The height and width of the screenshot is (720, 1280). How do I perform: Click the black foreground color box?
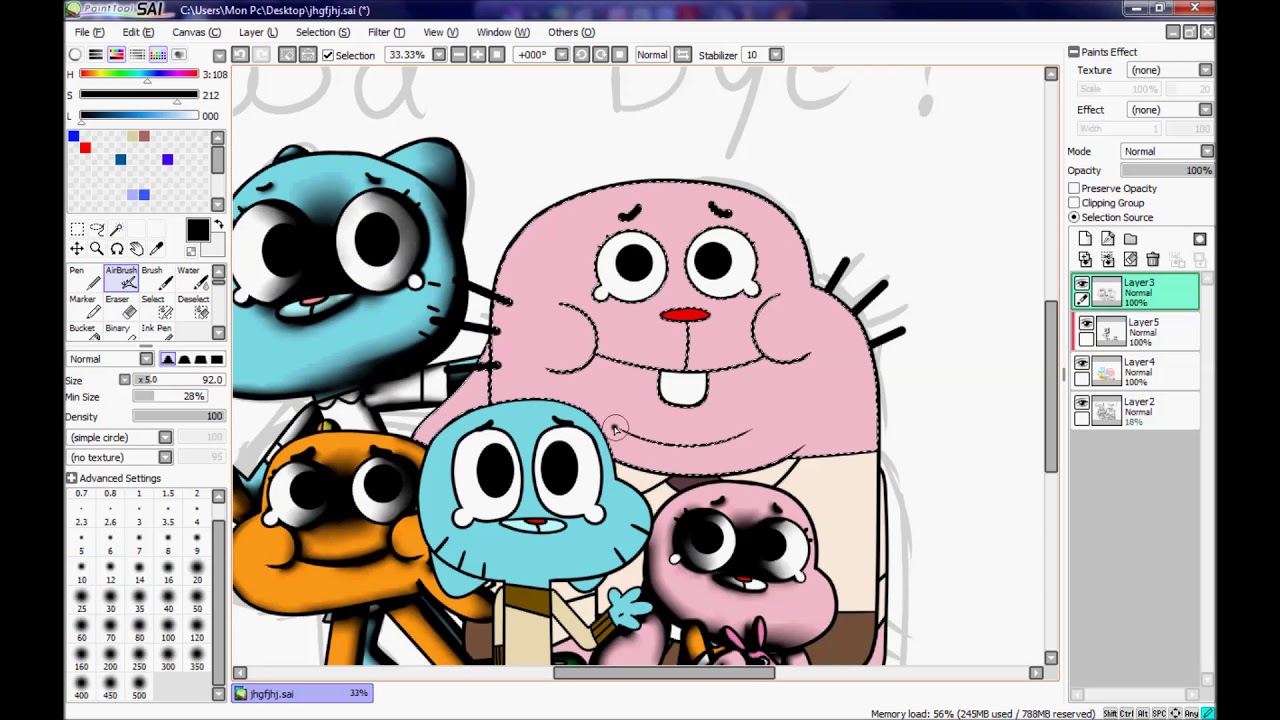pos(198,231)
